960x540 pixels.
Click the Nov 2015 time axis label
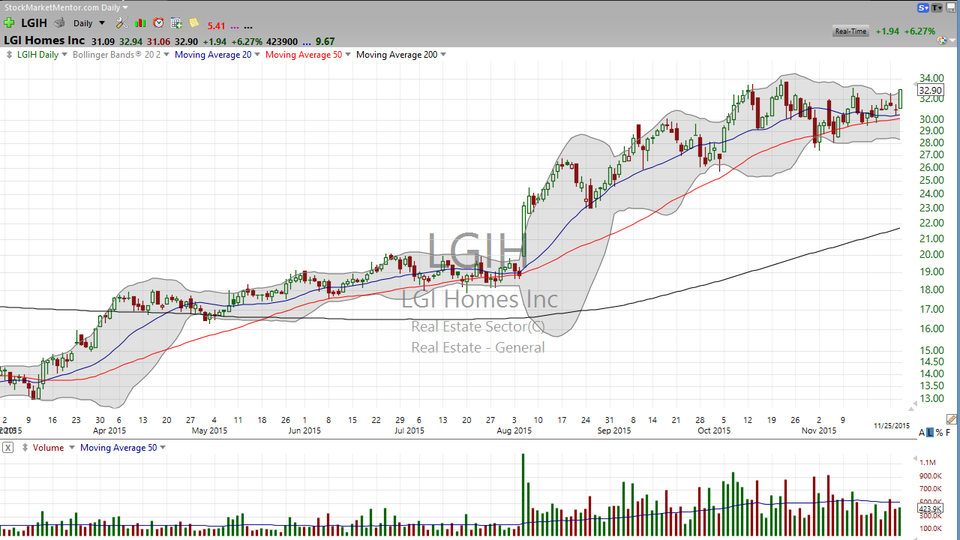pos(819,430)
